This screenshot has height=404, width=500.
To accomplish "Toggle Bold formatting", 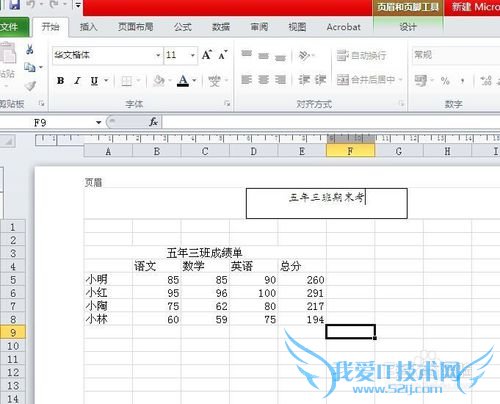I will pyautogui.click(x=61, y=81).
